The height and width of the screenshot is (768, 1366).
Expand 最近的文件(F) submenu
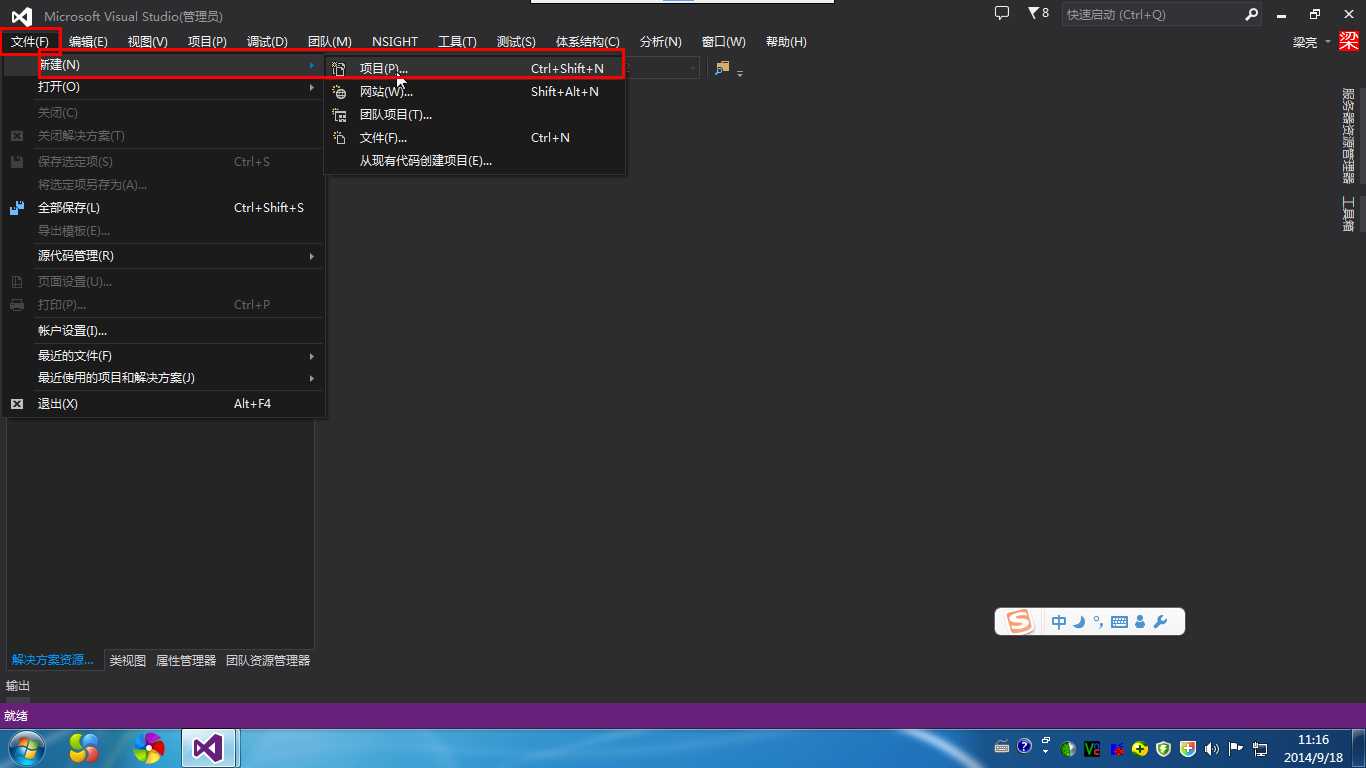tap(164, 356)
